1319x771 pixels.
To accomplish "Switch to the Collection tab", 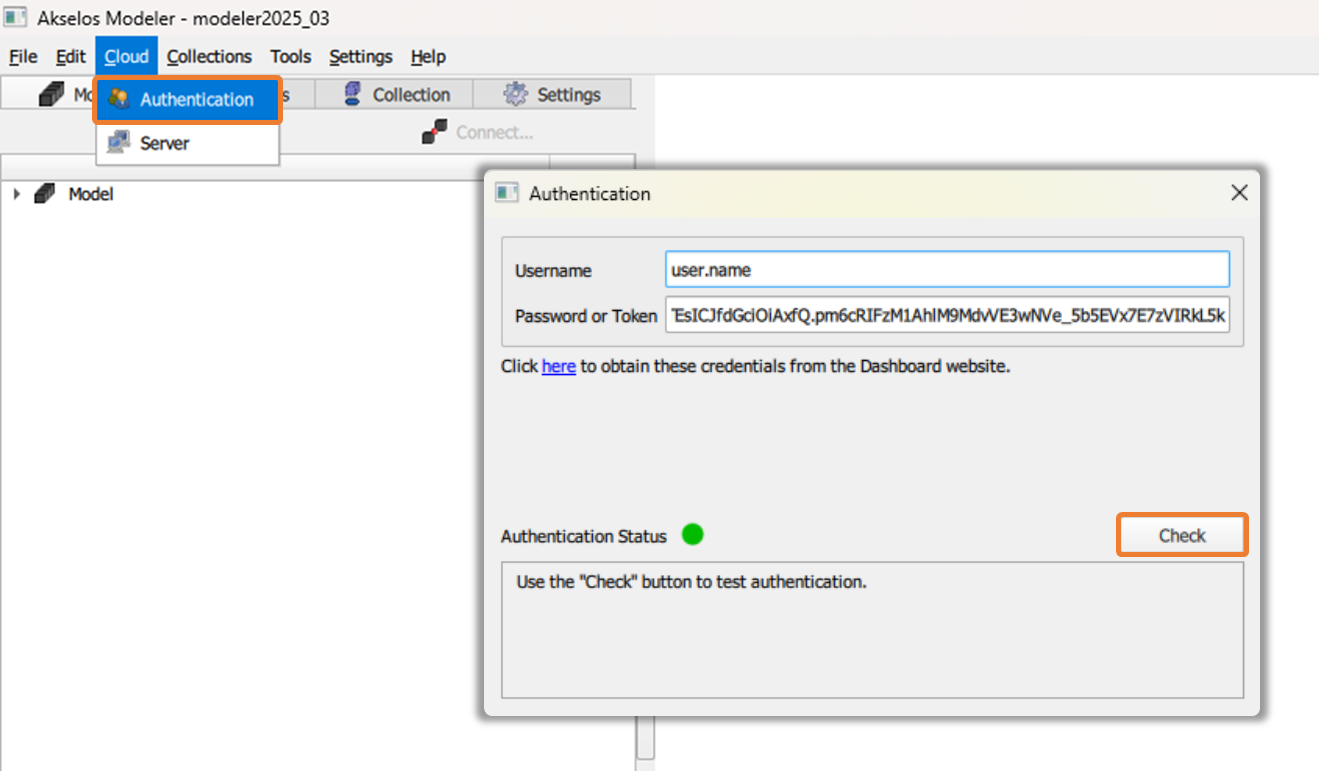I will 394,95.
